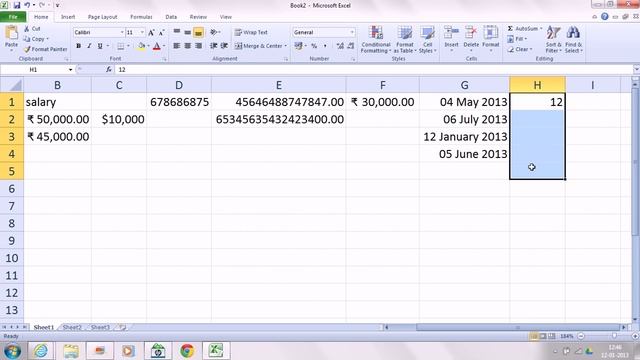Select column E header
The image size is (640, 360).
(278, 85)
